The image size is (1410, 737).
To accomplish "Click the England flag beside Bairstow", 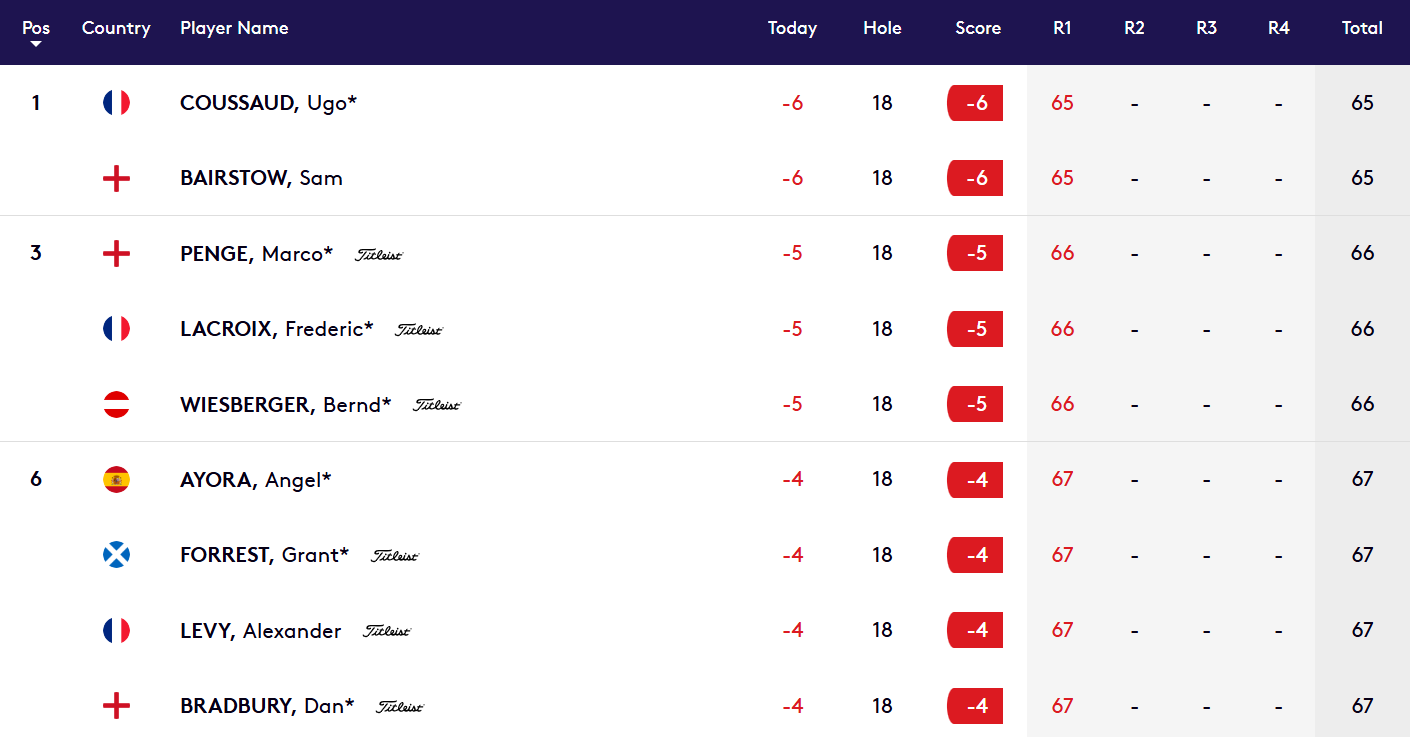I will (116, 179).
